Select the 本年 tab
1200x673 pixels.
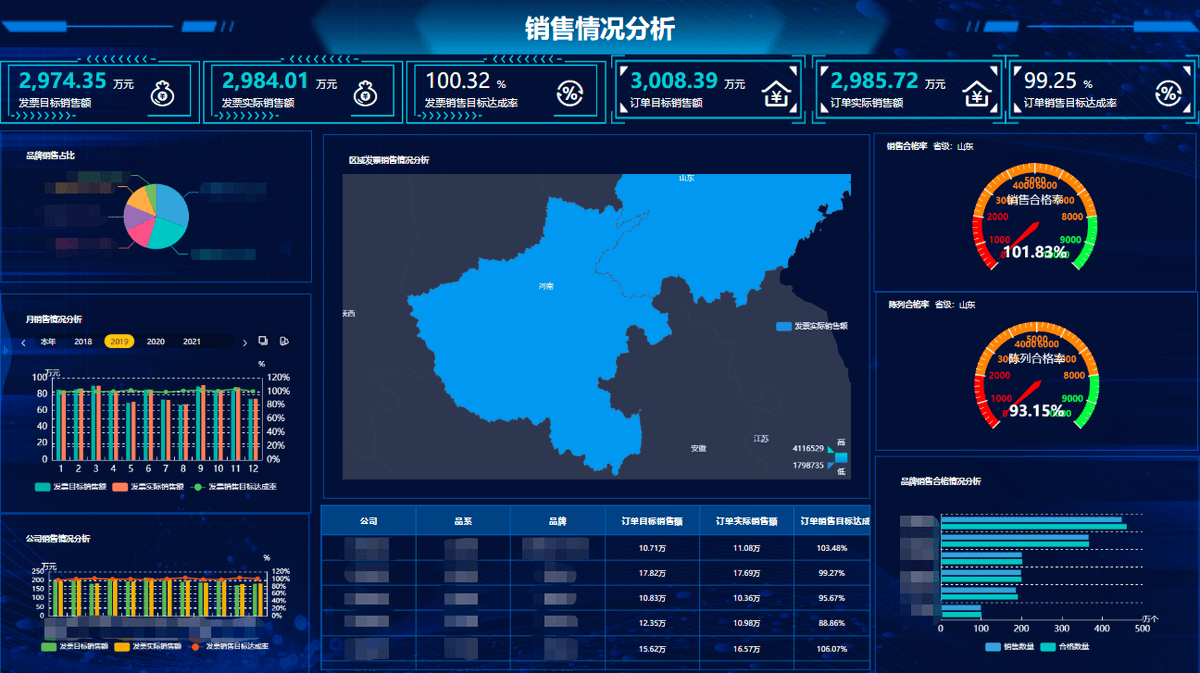48,342
